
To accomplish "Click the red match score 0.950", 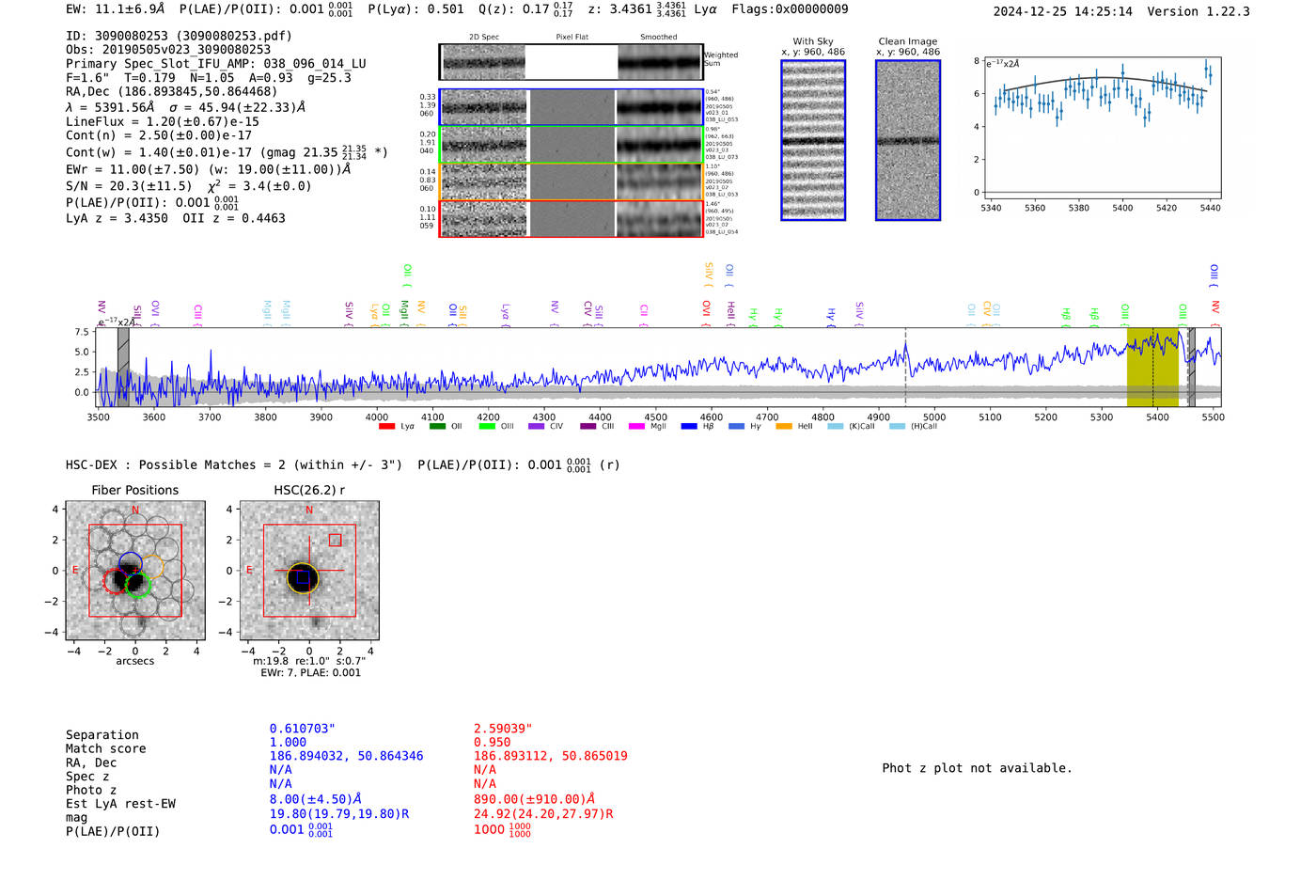I will (x=492, y=742).
